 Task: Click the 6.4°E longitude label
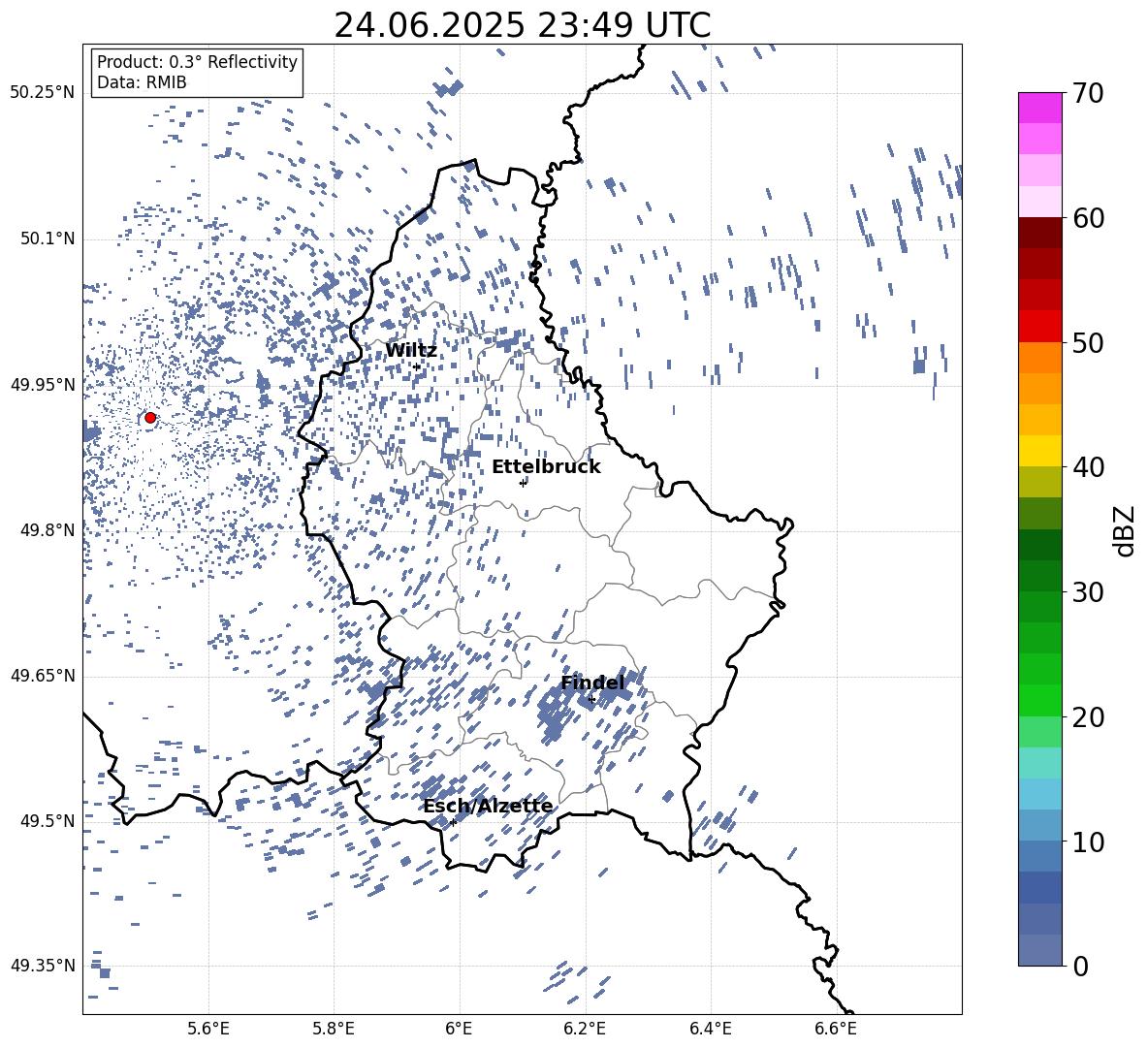pyautogui.click(x=710, y=1029)
